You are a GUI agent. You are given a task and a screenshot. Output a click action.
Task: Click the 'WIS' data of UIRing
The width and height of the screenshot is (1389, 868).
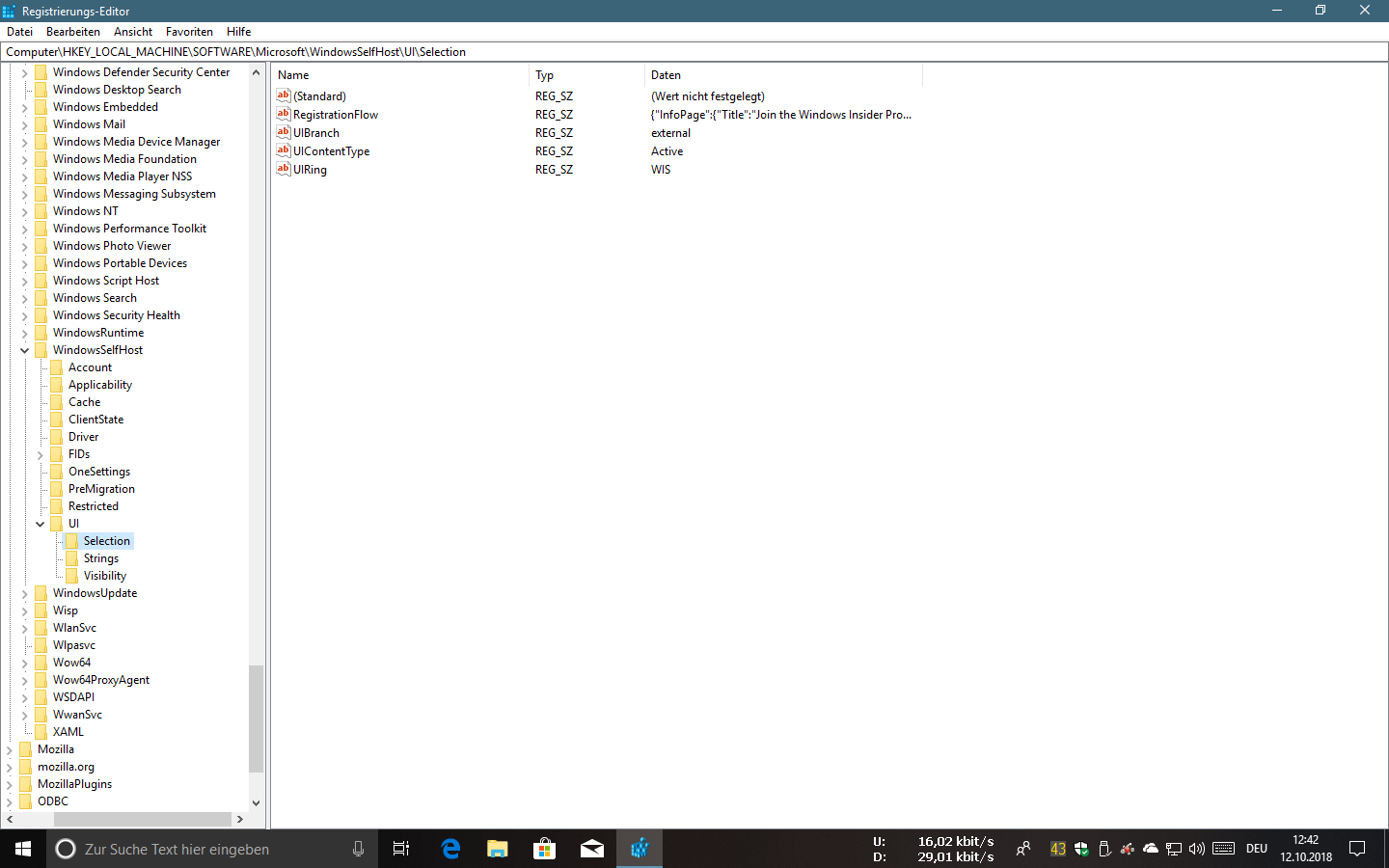661,170
